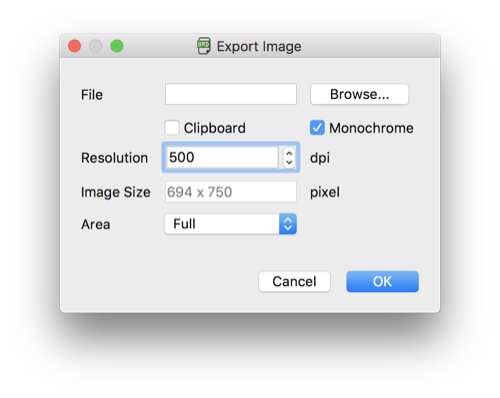Close the Export Image dialog with red button
Image resolution: width=500 pixels, height=398 pixels.
74,46
